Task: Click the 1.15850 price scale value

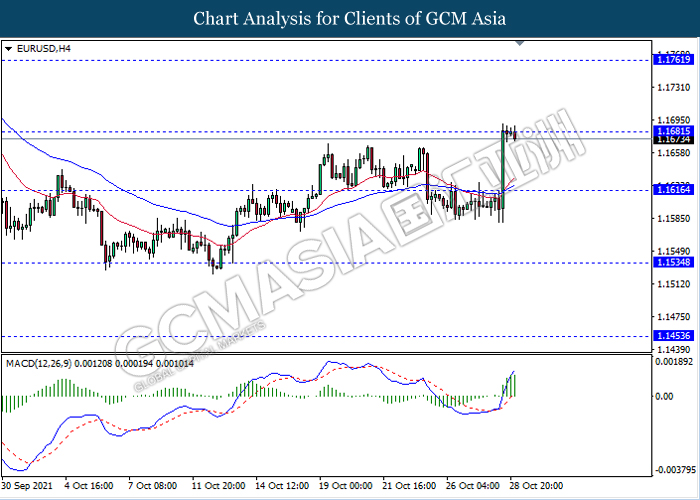Action: point(673,219)
